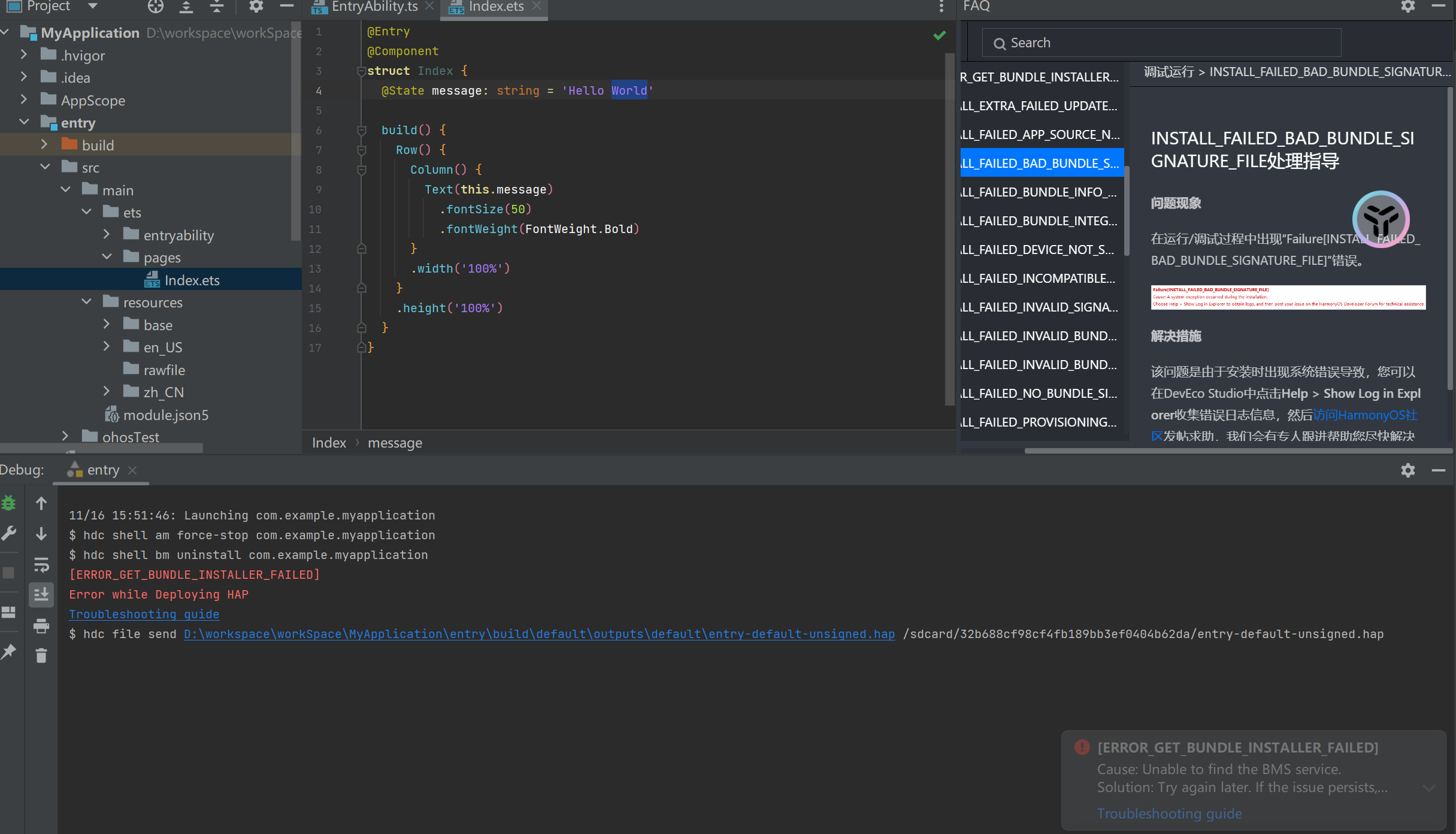Image resolution: width=1456 pixels, height=834 pixels.
Task: Click the expand all icon in Project panel
Action: (186, 7)
